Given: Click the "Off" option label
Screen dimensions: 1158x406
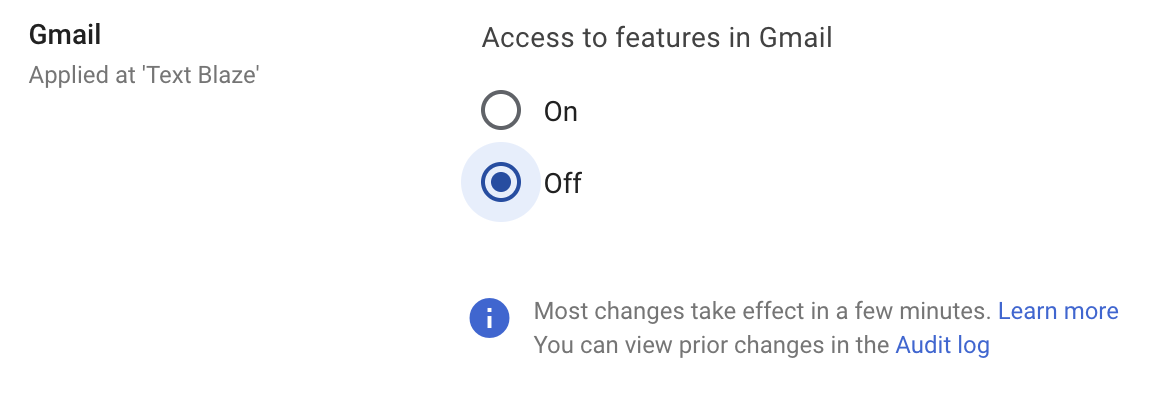Looking at the screenshot, I should point(563,184).
